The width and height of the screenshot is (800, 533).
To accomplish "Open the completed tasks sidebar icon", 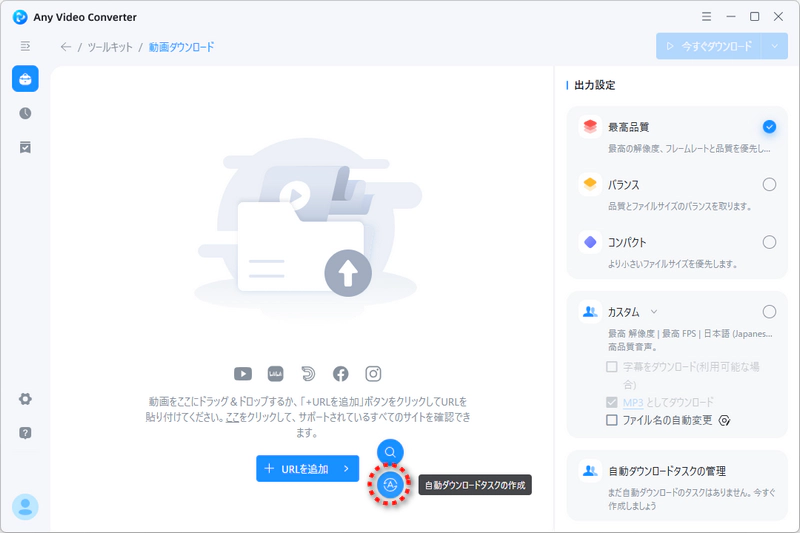I will [x=25, y=147].
